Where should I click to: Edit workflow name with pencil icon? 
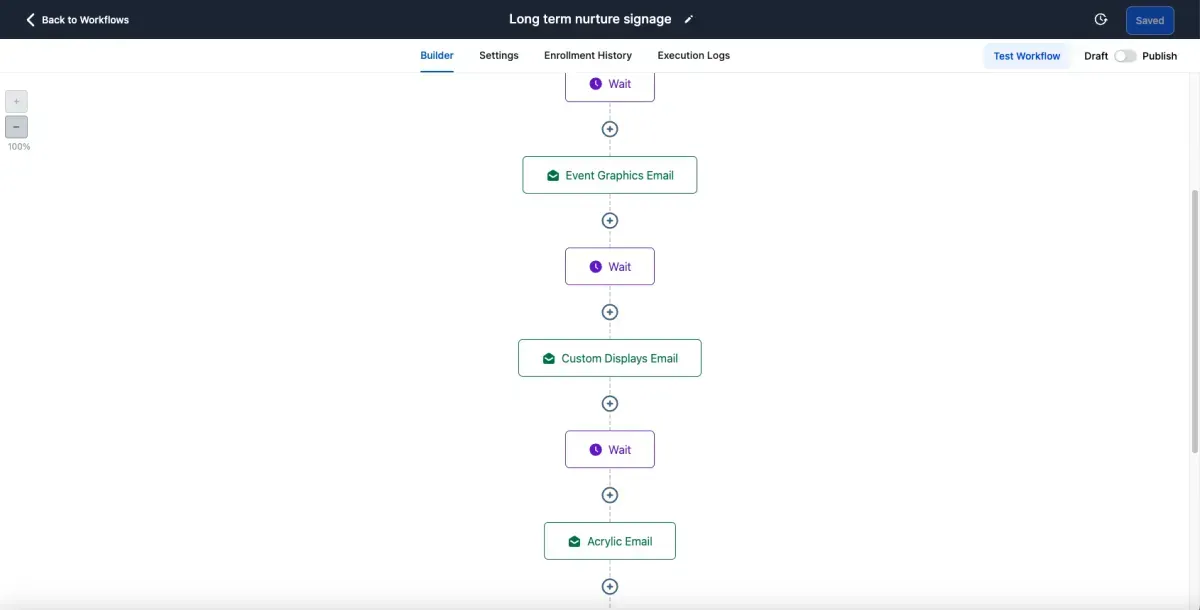tap(688, 20)
